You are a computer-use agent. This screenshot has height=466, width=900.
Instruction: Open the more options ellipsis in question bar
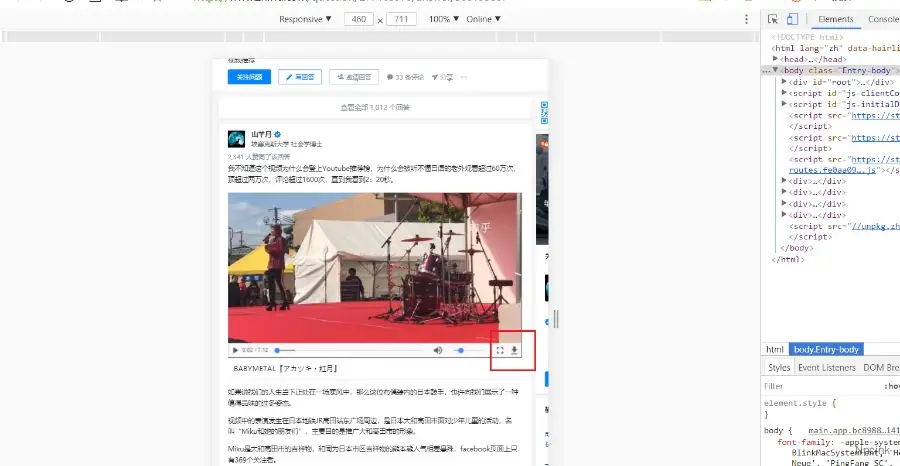tap(464, 77)
